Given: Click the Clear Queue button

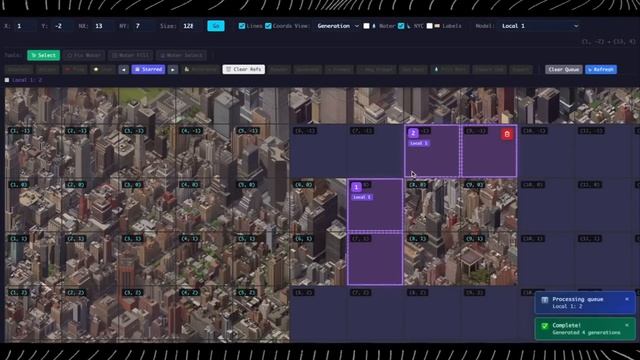Looking at the screenshot, I should tap(564, 69).
